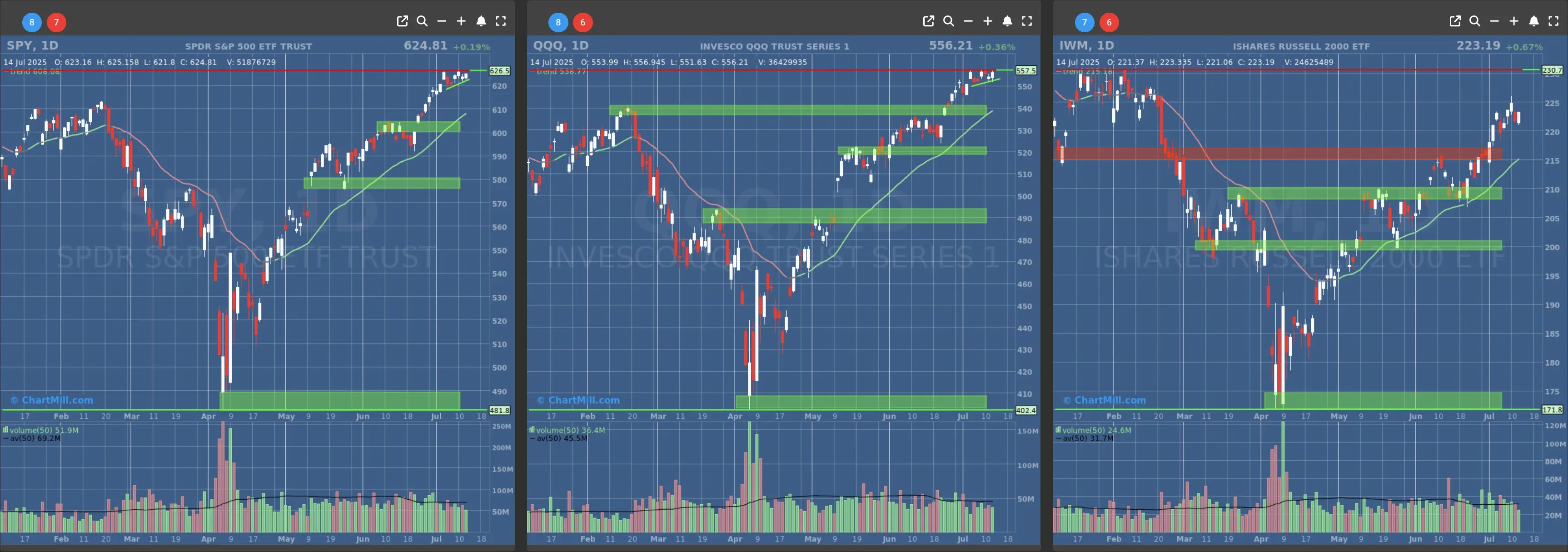Set an alert via QQQ bell icon

click(x=1007, y=21)
